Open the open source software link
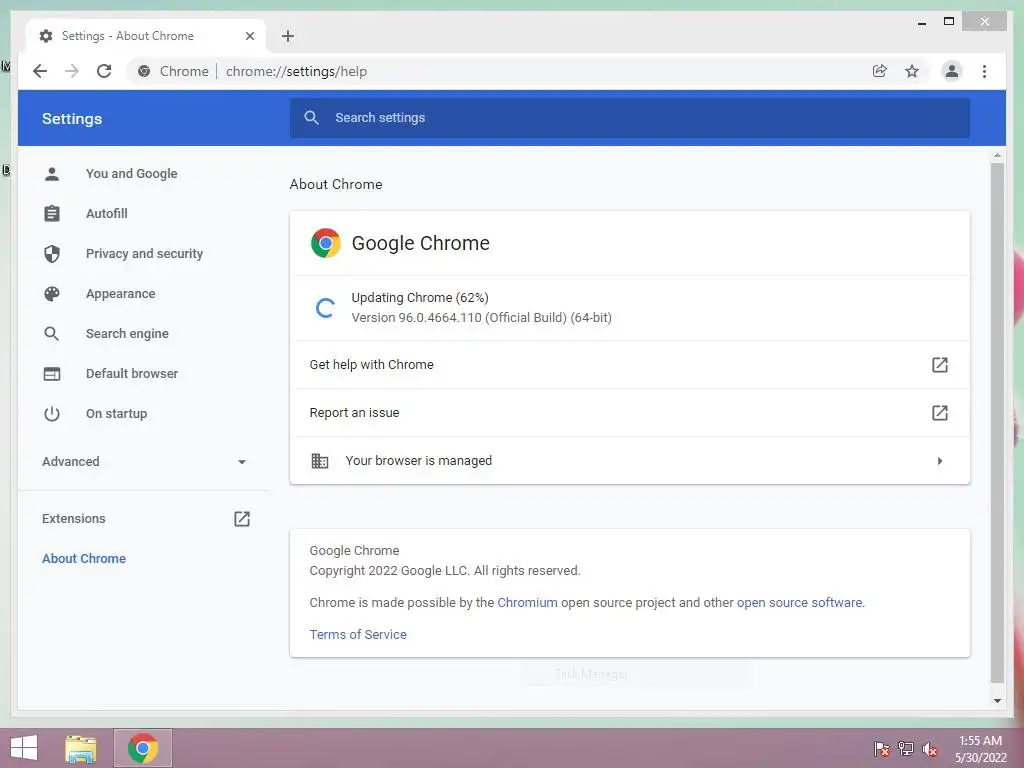Image resolution: width=1024 pixels, height=768 pixels. pos(800,602)
